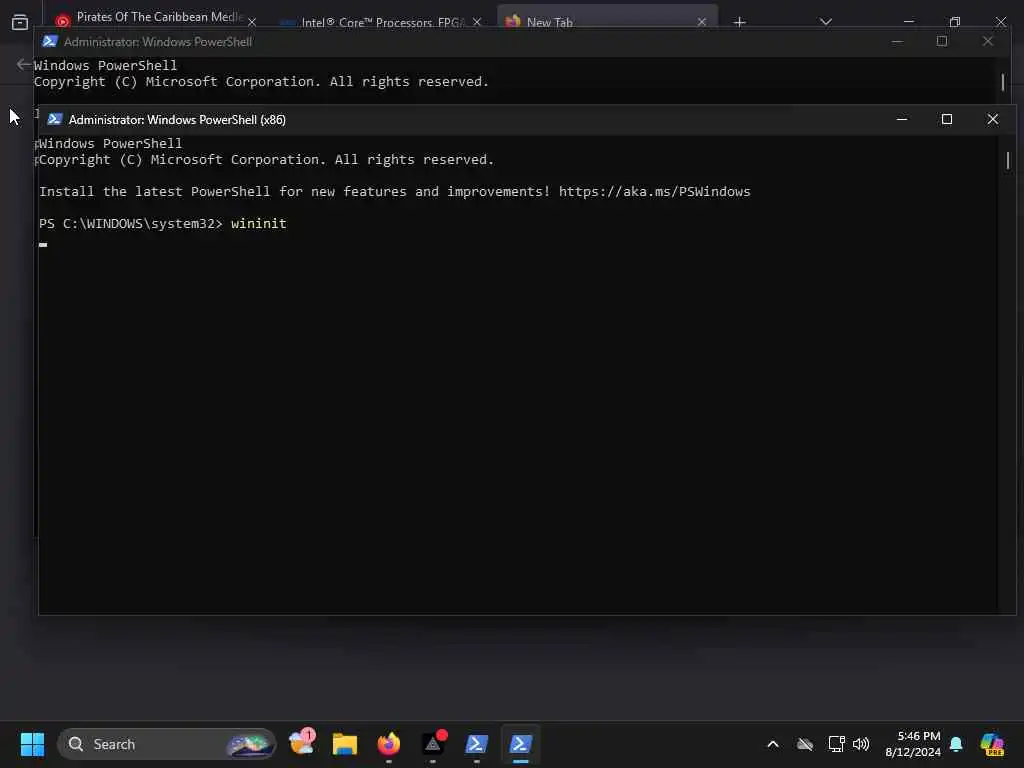Open the dark triangle app with red badge
1024x768 pixels.
point(434,743)
